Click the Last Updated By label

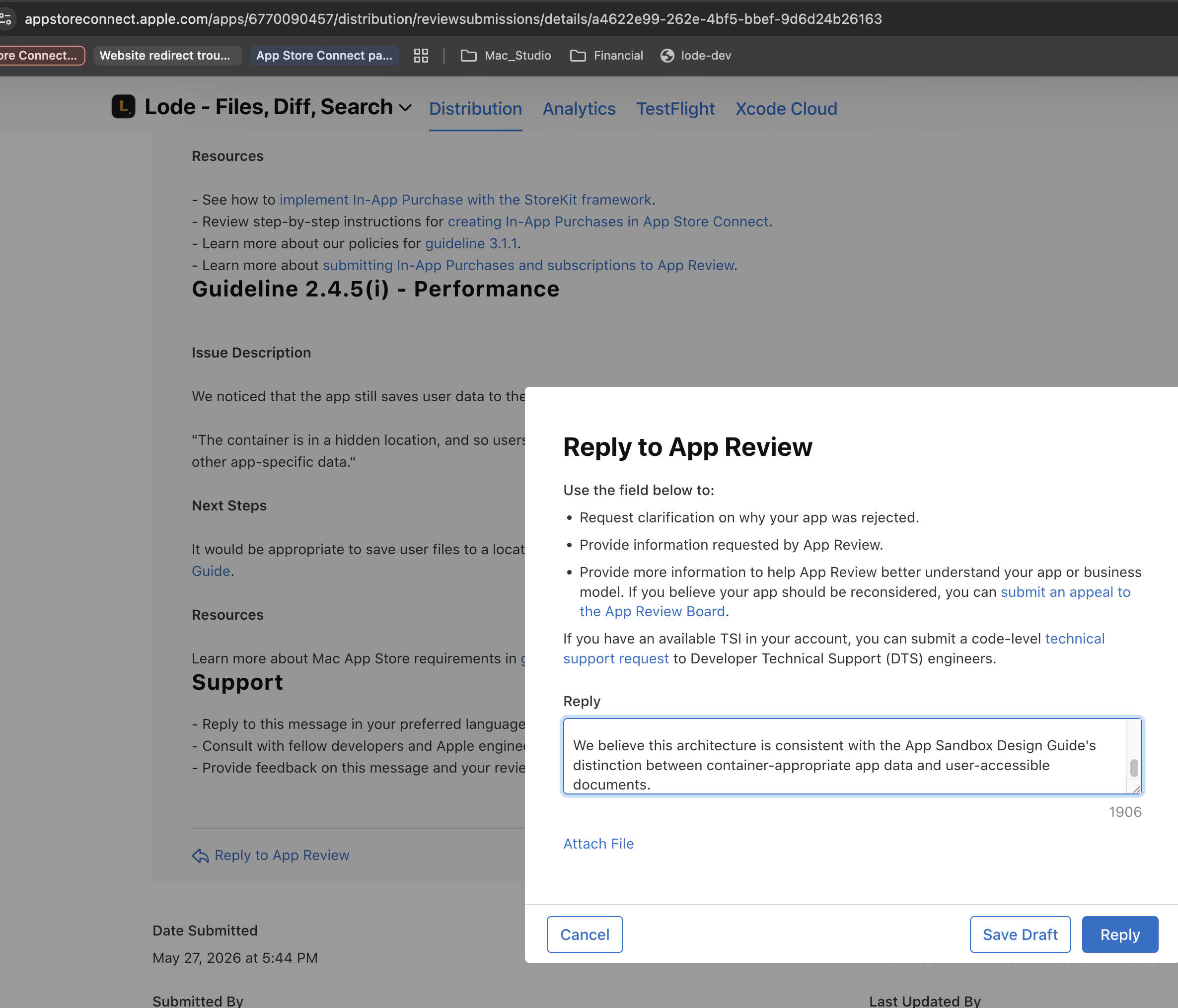(x=924, y=1001)
